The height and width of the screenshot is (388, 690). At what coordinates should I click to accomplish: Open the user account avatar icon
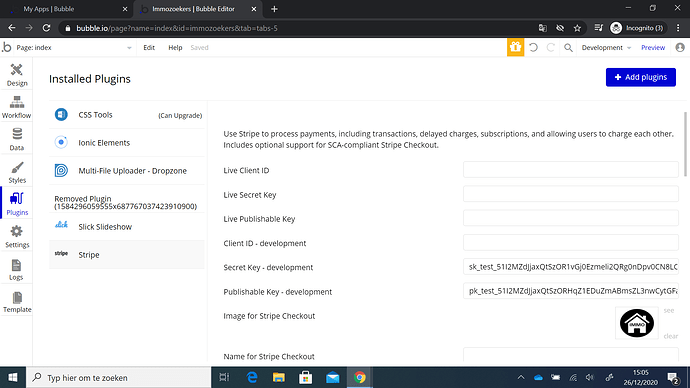click(680, 47)
